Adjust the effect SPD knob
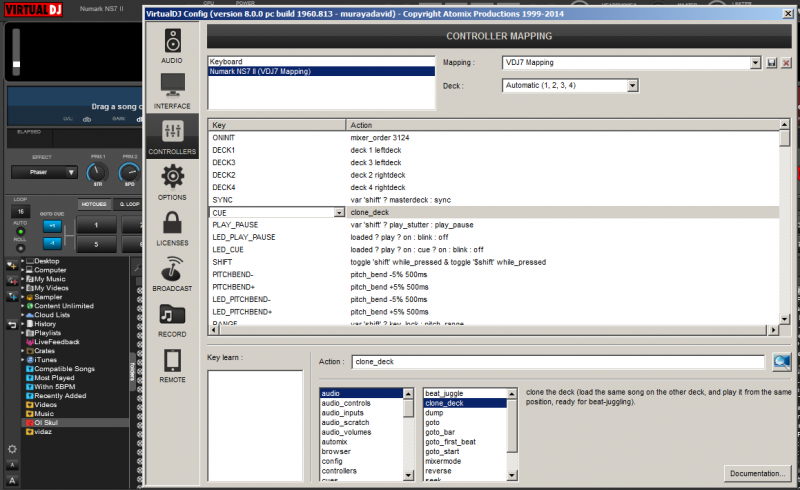 click(129, 173)
